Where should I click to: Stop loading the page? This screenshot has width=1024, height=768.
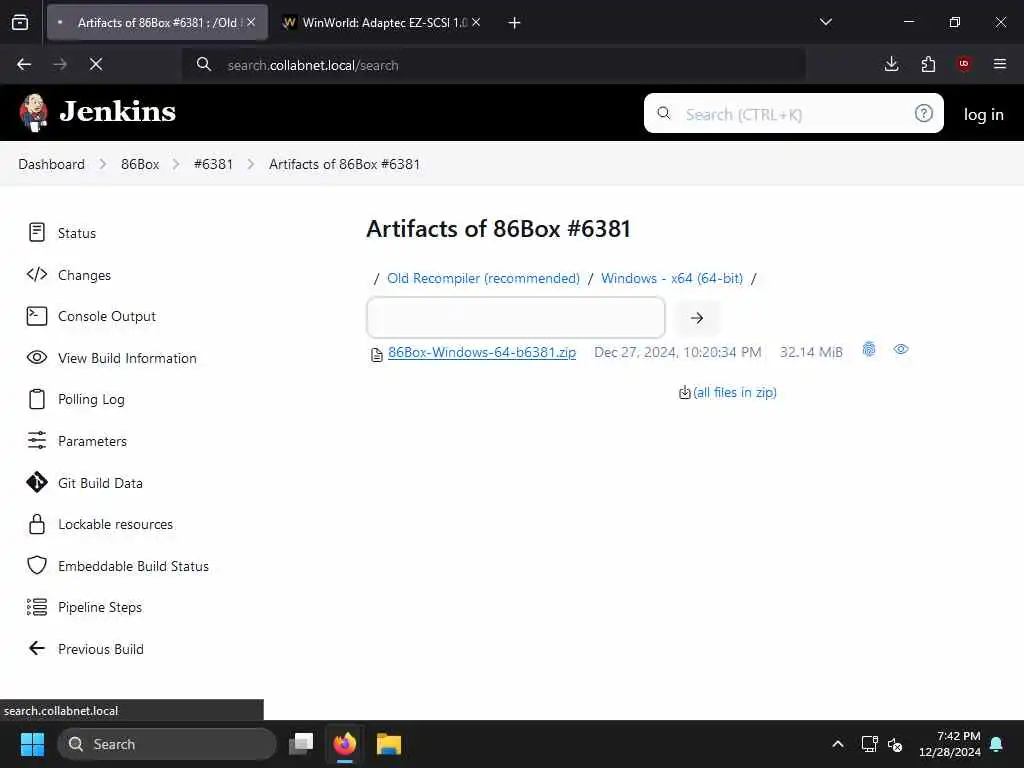coord(96,64)
